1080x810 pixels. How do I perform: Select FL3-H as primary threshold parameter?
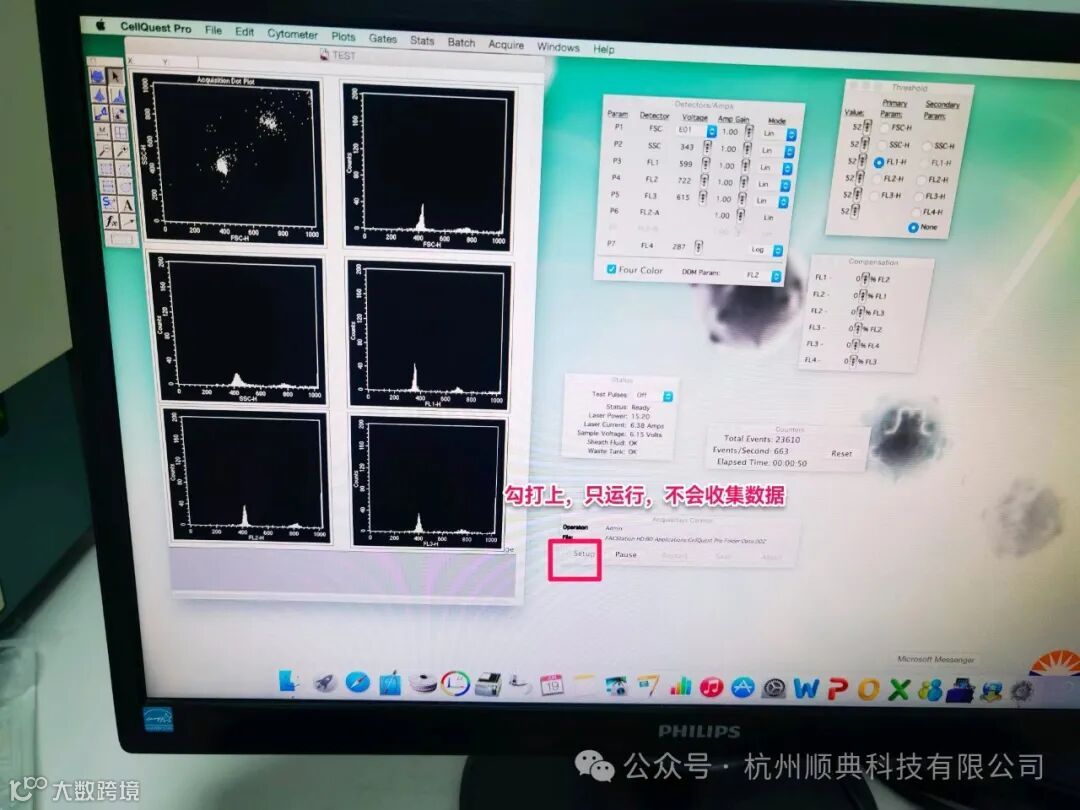[x=874, y=196]
